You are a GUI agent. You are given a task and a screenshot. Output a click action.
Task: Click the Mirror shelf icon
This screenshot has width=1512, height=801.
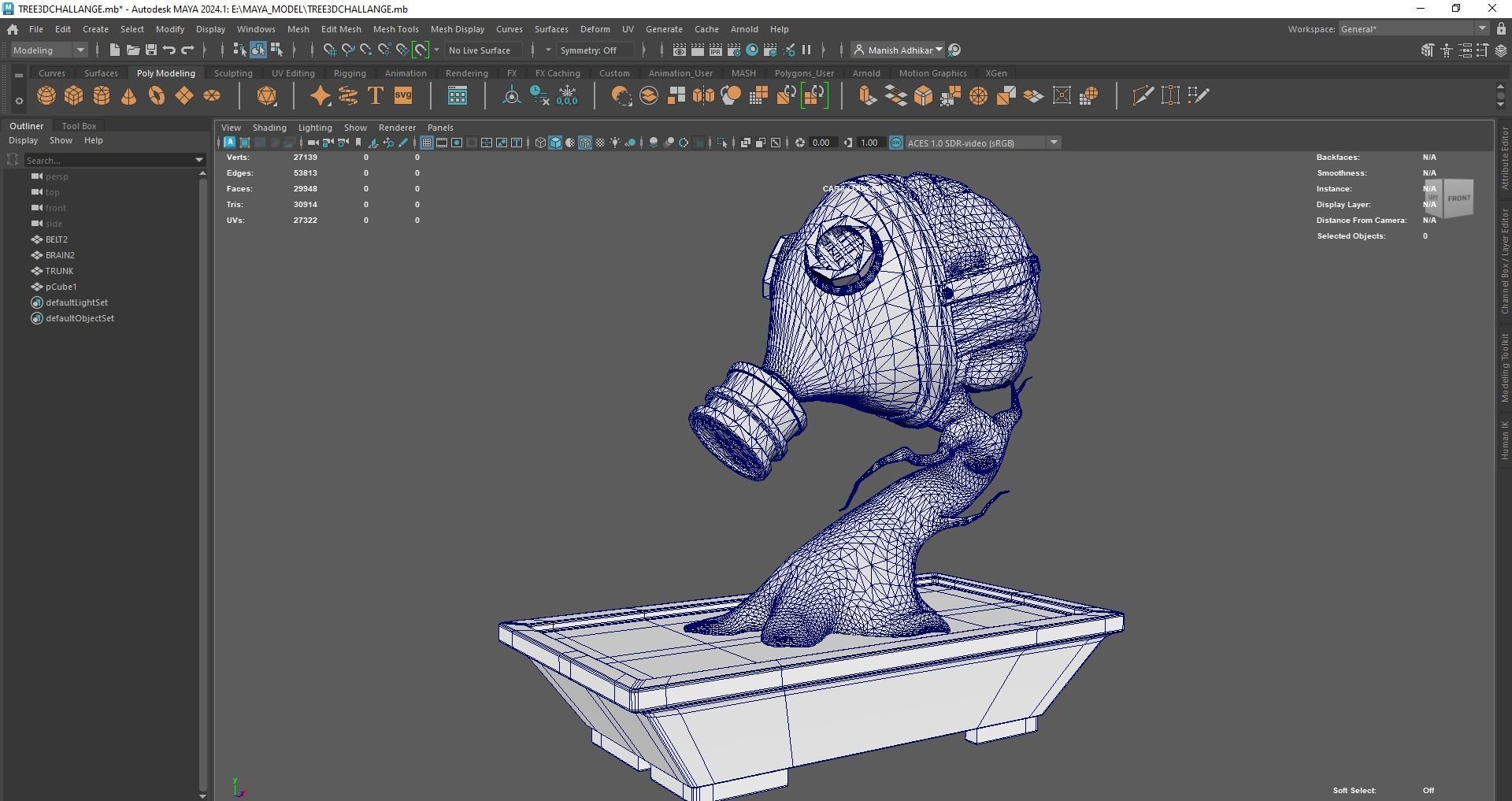(x=703, y=96)
